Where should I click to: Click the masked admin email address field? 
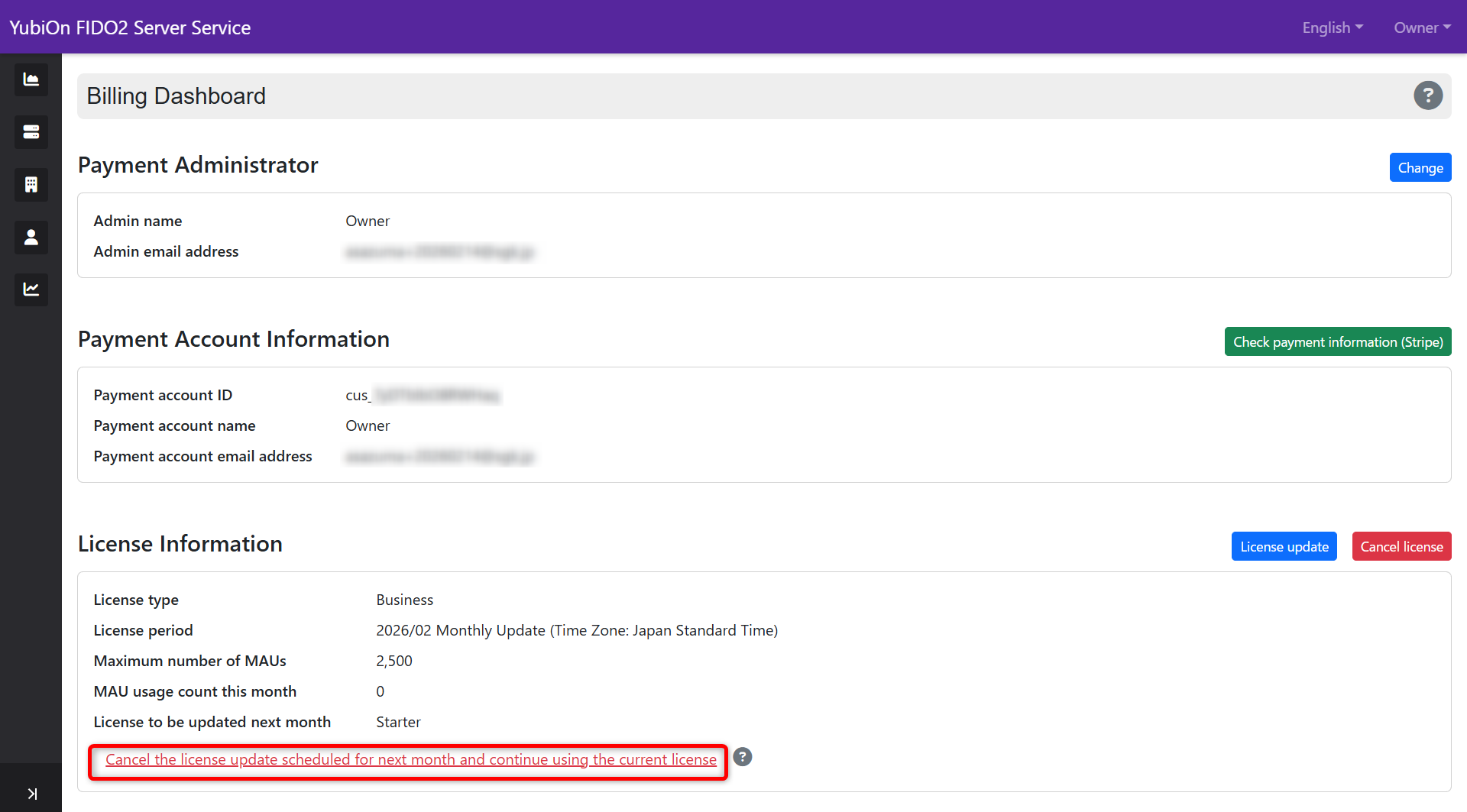coord(440,251)
